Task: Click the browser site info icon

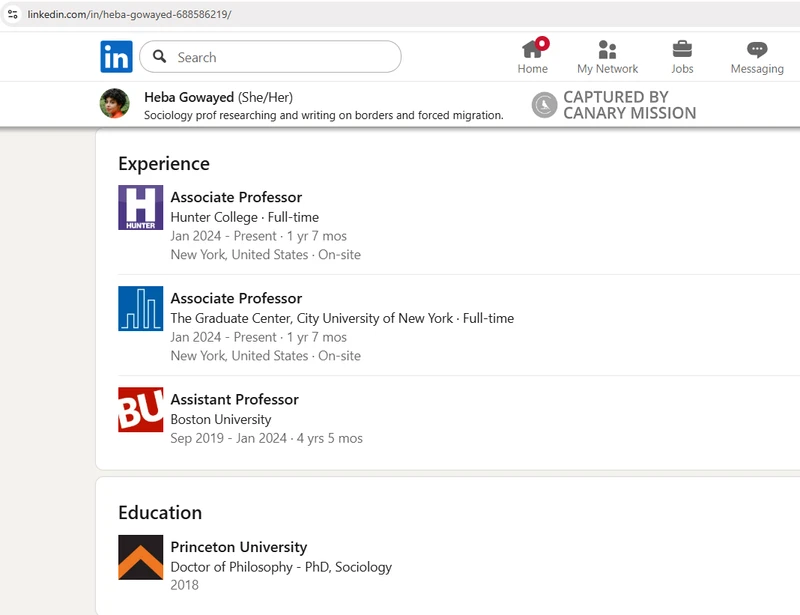Action: click(x=13, y=14)
